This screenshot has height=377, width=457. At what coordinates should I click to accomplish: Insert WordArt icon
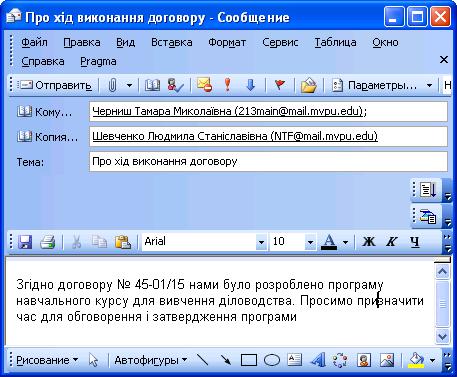coord(318,360)
